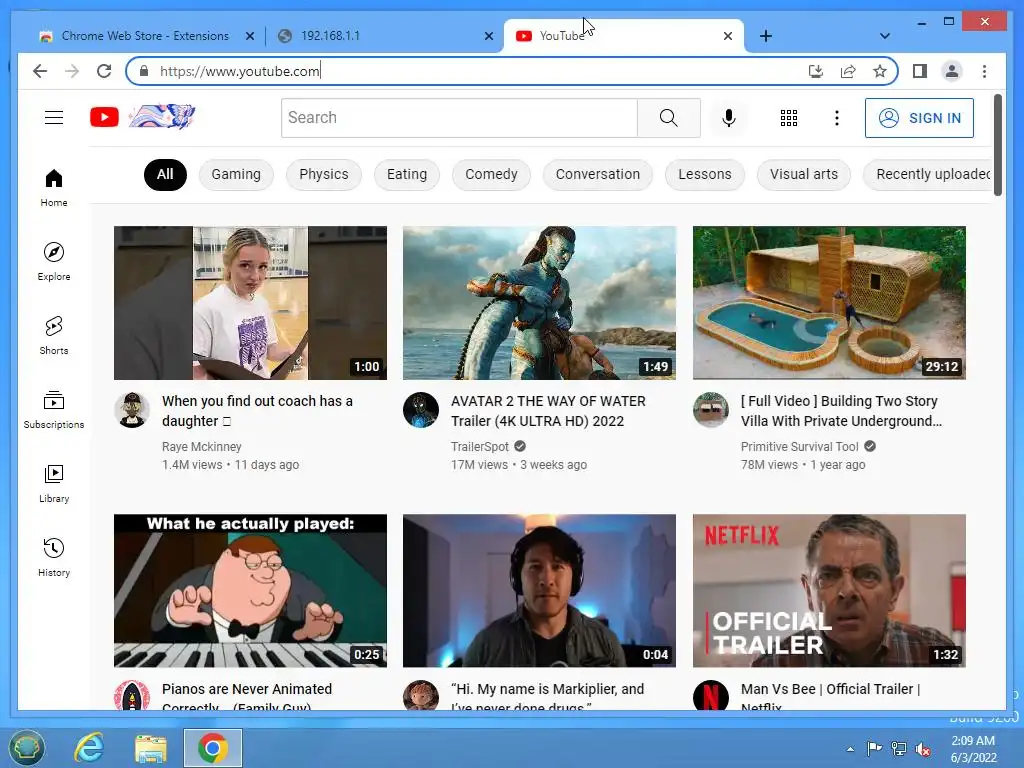
Task: Go to Home in the sidebar
Action: click(x=54, y=188)
